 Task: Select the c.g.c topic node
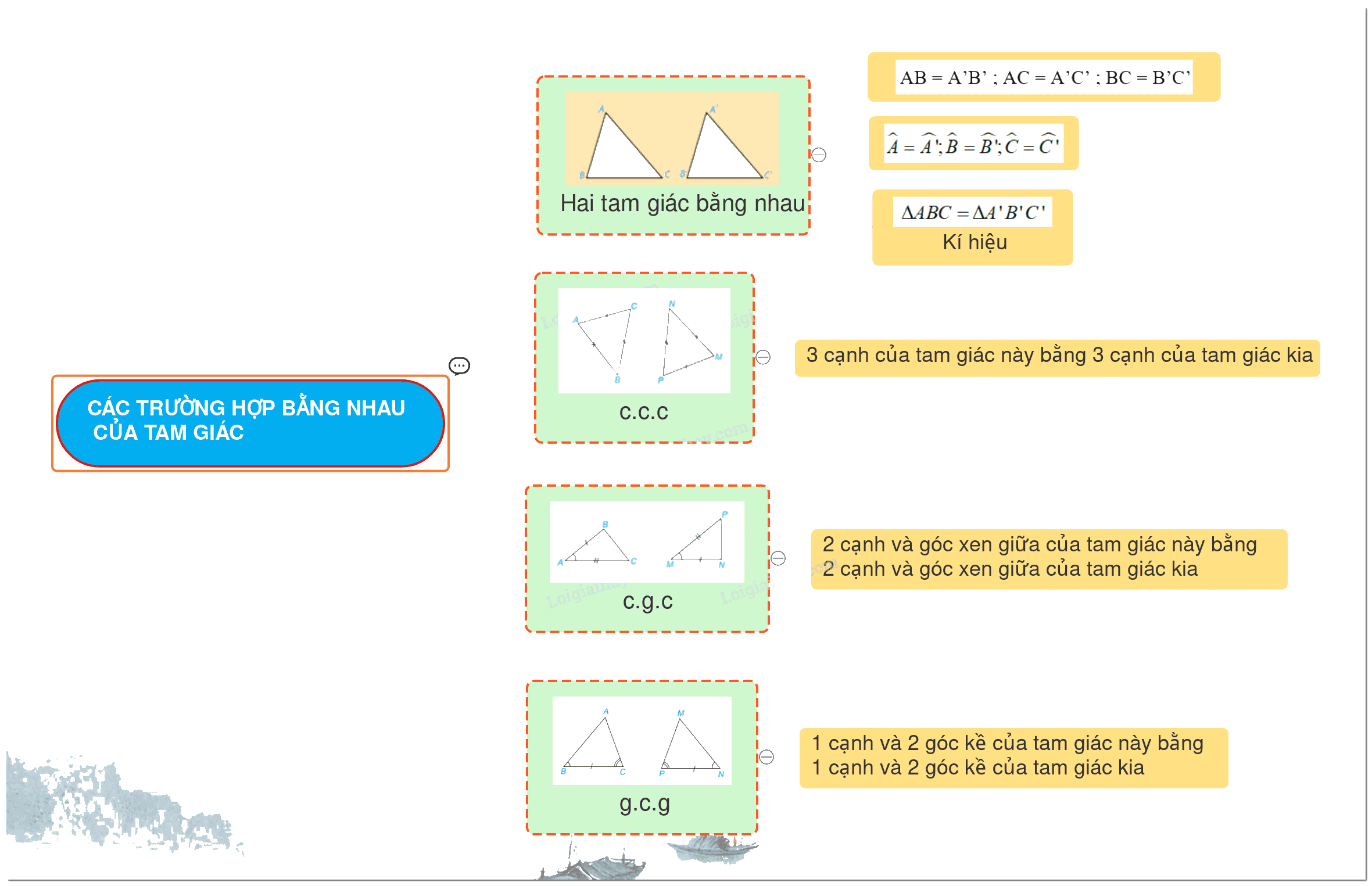pos(647,558)
